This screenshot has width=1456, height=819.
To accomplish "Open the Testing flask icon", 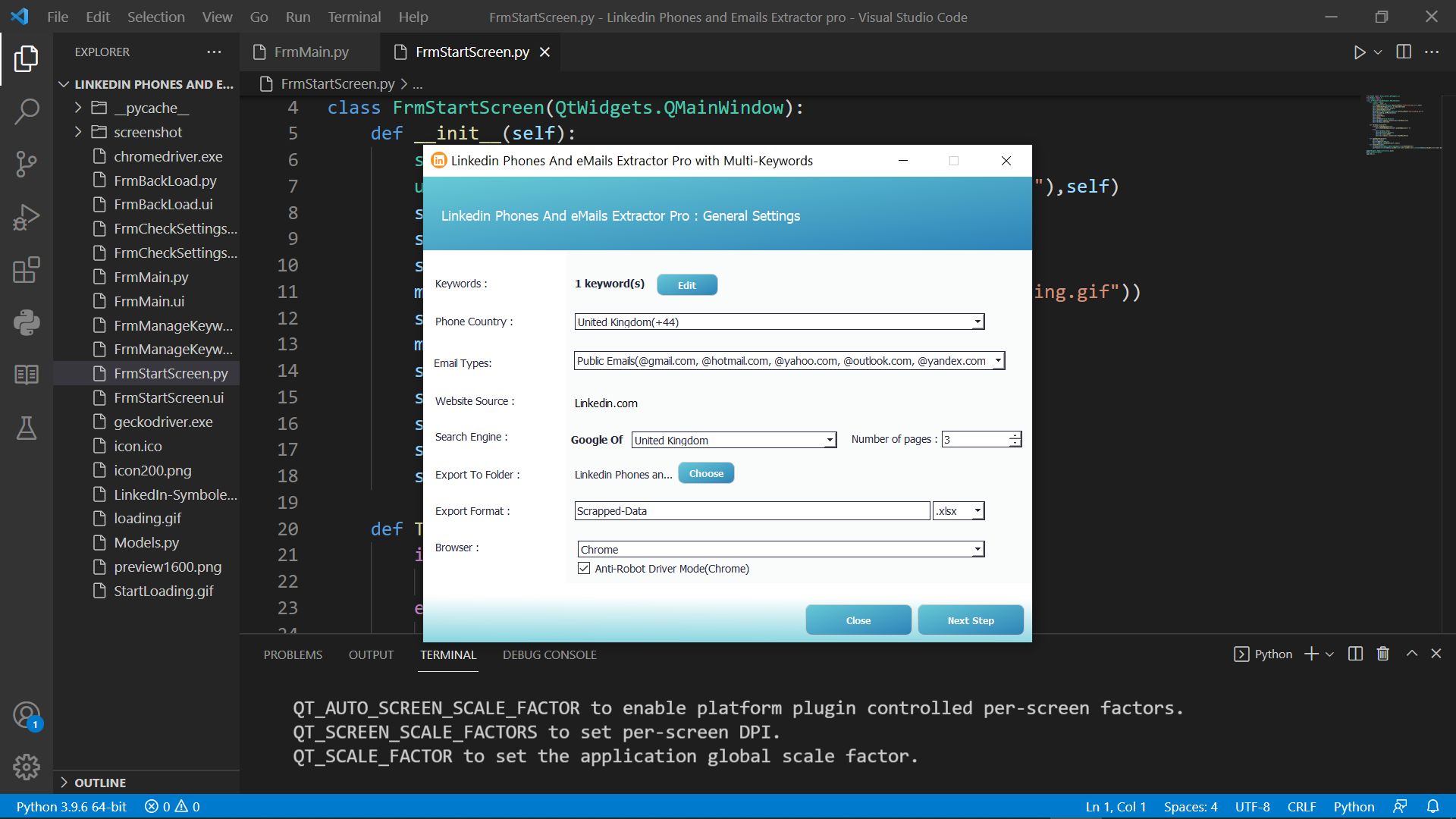I will (27, 428).
